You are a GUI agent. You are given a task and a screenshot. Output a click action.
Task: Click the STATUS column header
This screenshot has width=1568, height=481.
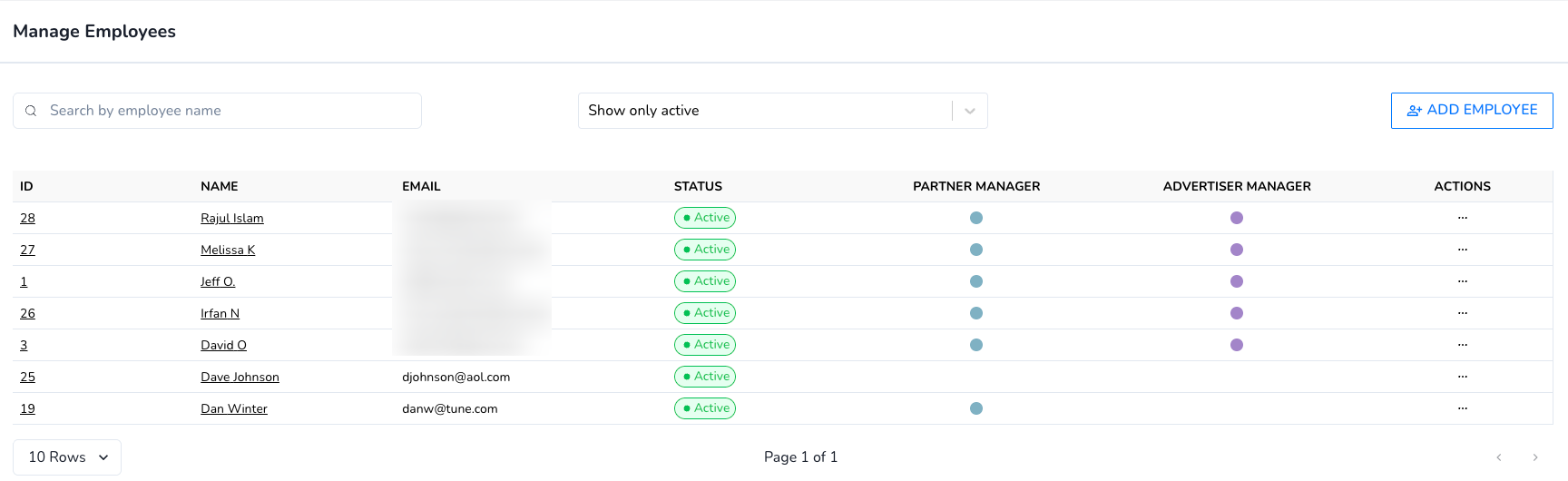698,186
